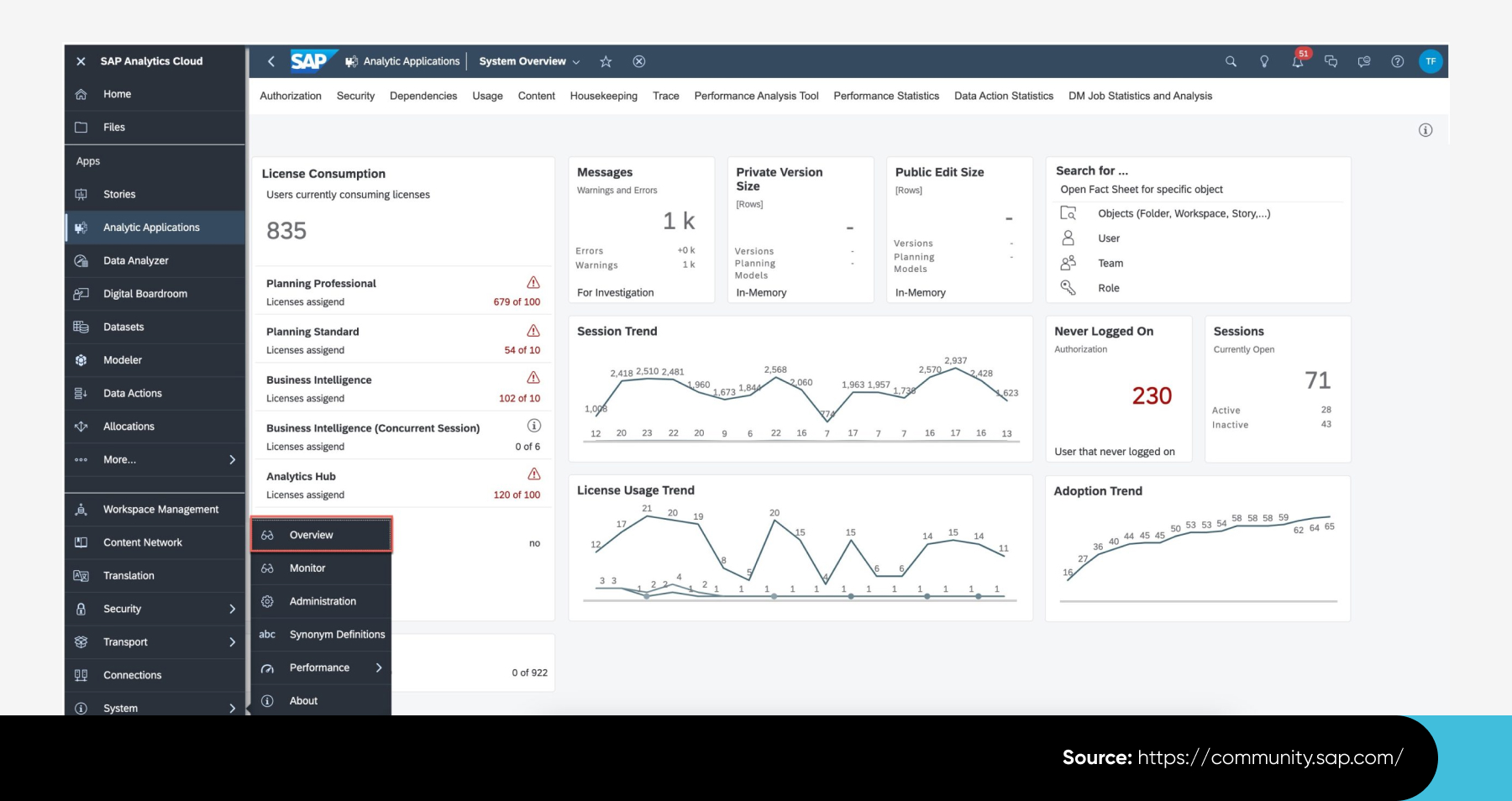This screenshot has height=801, width=1512.
Task: Click the TF user avatar
Action: pos(1431,61)
